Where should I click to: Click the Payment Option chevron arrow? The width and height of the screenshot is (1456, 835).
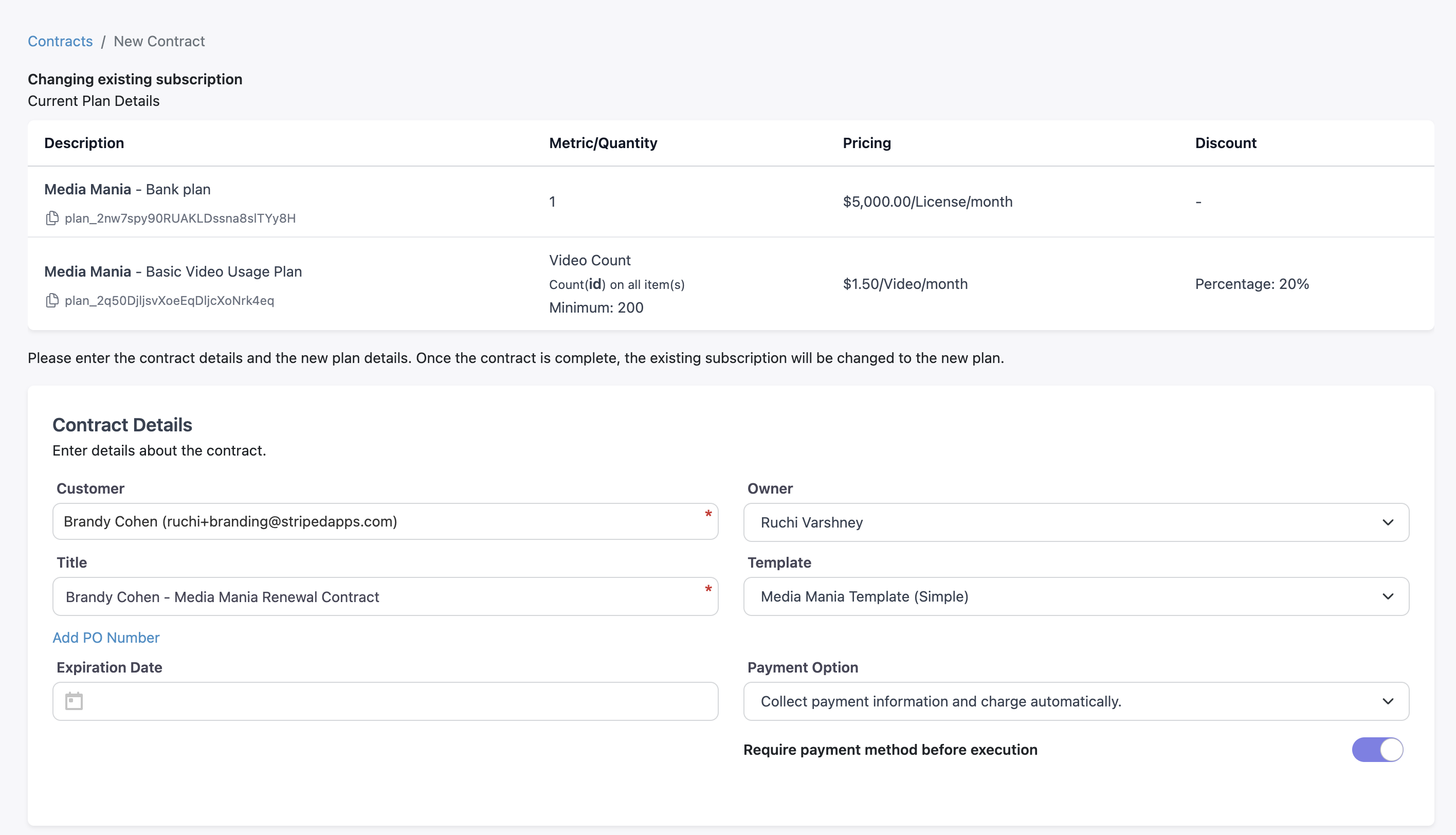pos(1388,701)
